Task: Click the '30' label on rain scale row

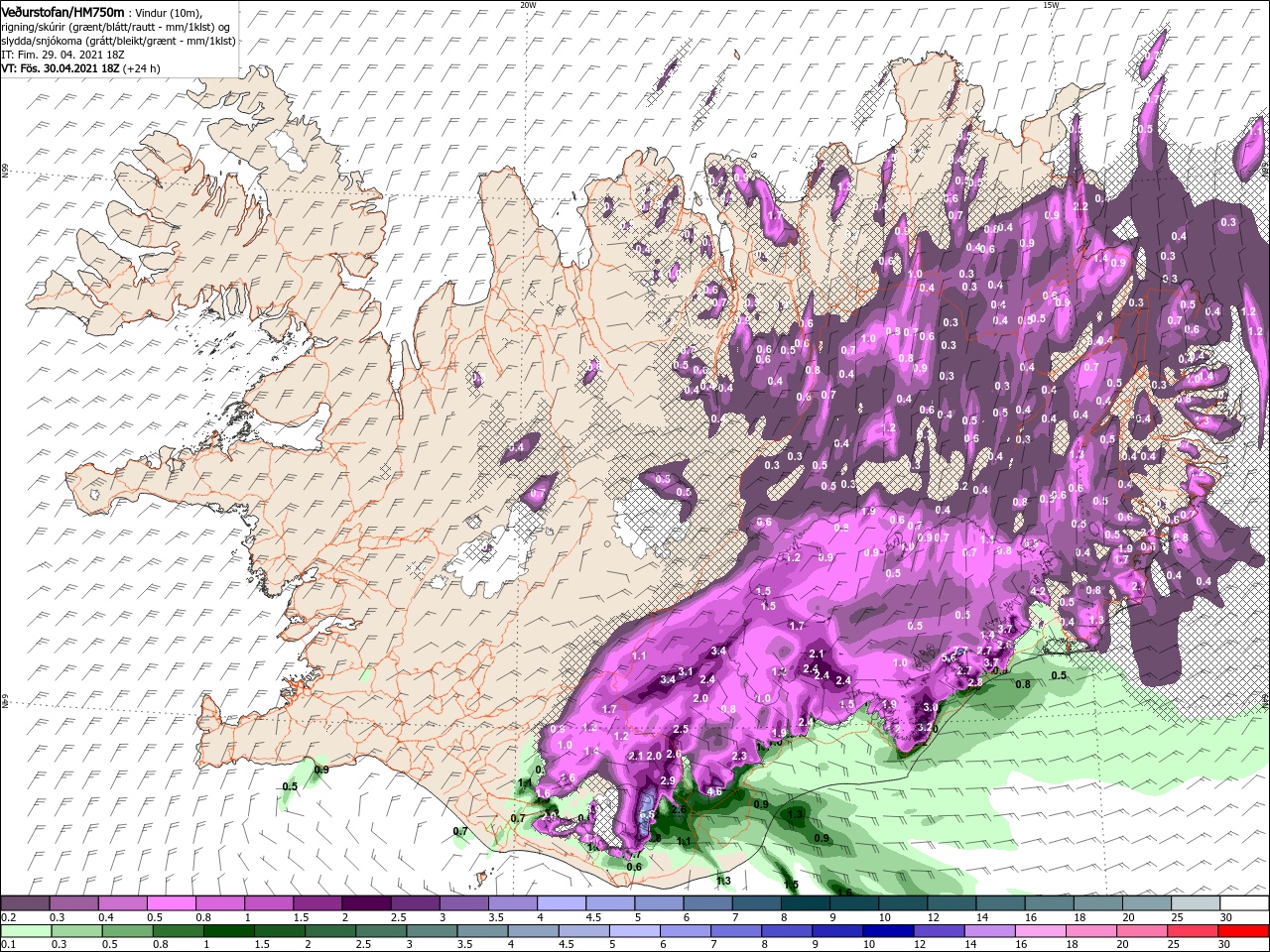Action: click(x=1224, y=945)
